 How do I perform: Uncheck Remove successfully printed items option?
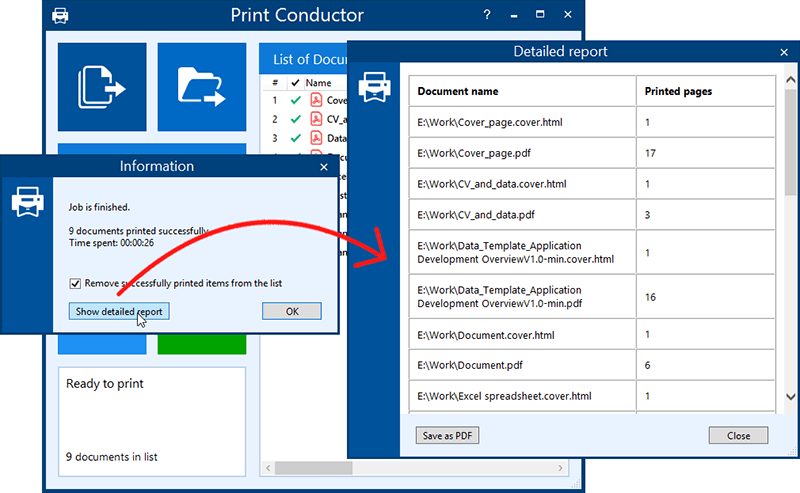(75, 283)
